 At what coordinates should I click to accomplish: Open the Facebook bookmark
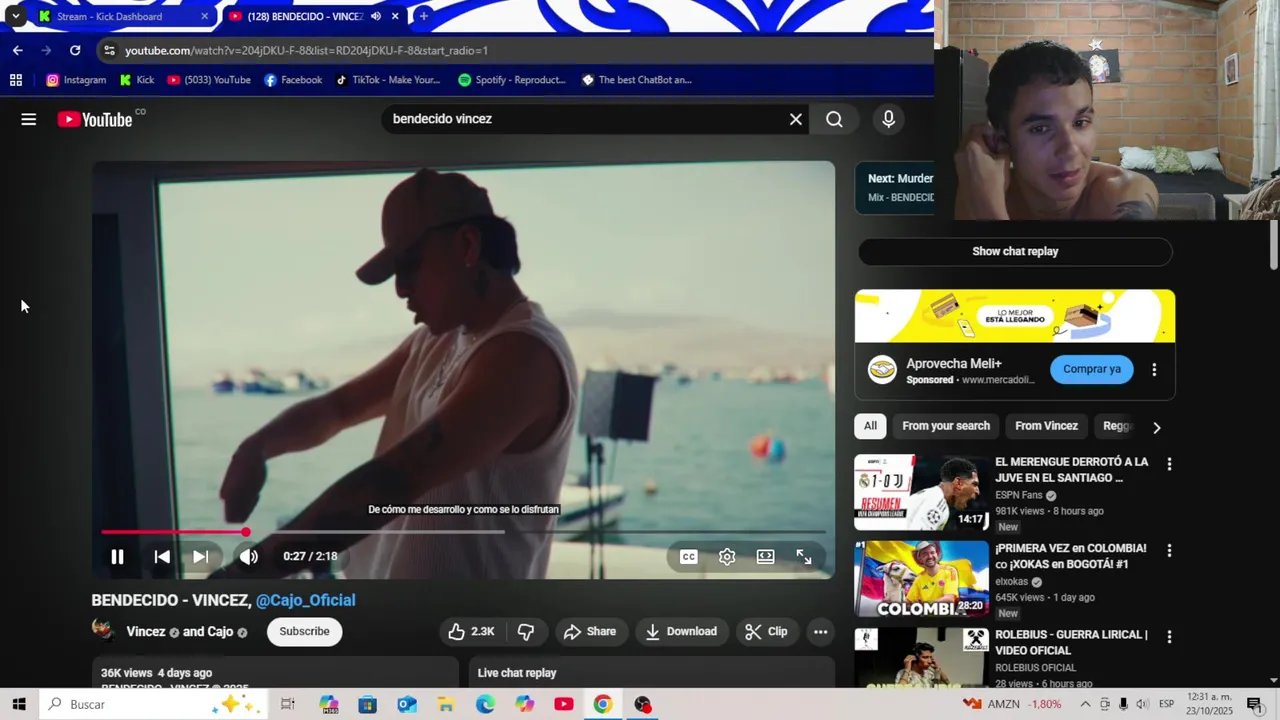293,80
